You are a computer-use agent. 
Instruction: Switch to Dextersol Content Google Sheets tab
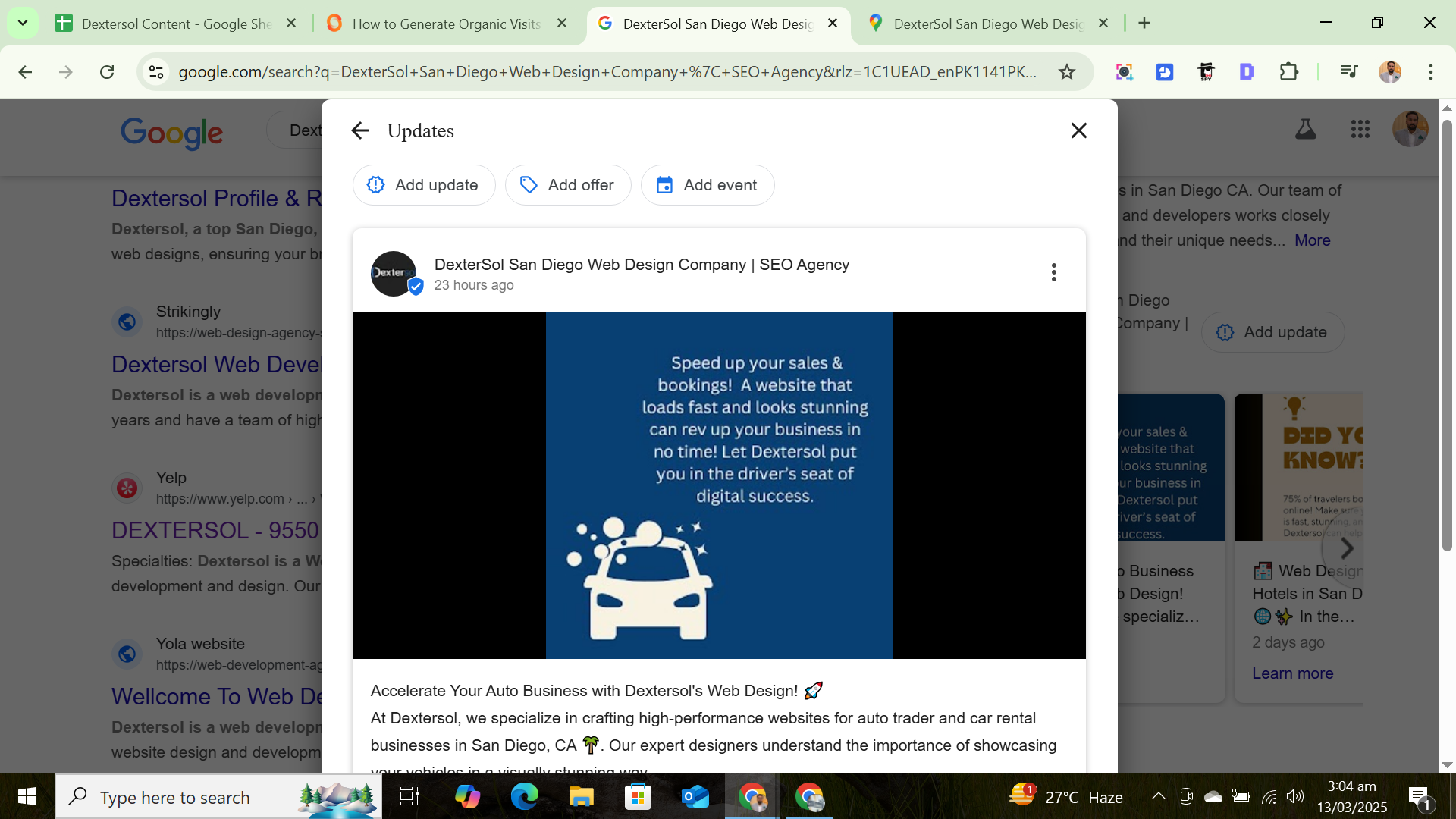pyautogui.click(x=174, y=24)
